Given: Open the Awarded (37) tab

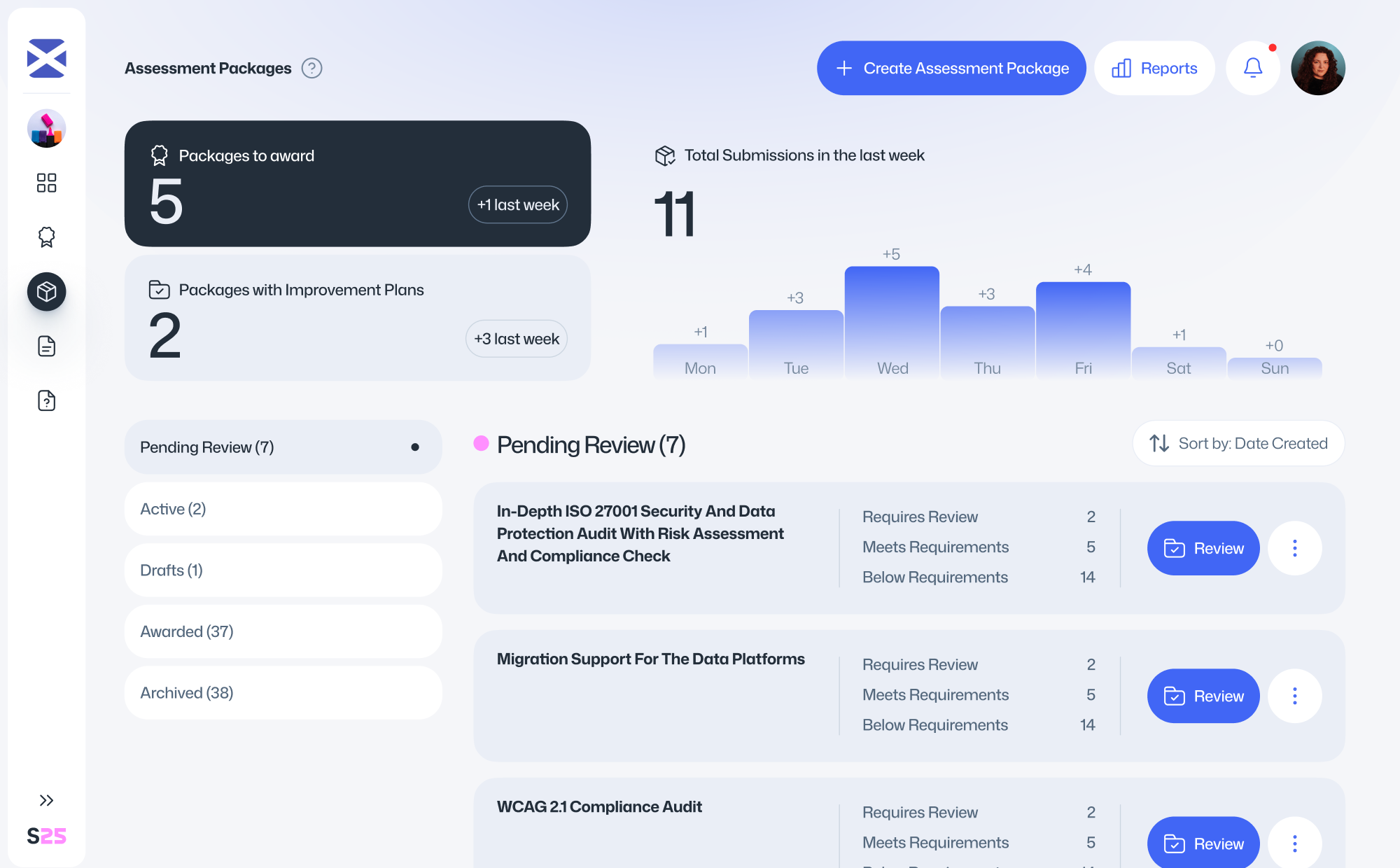Looking at the screenshot, I should [283, 631].
